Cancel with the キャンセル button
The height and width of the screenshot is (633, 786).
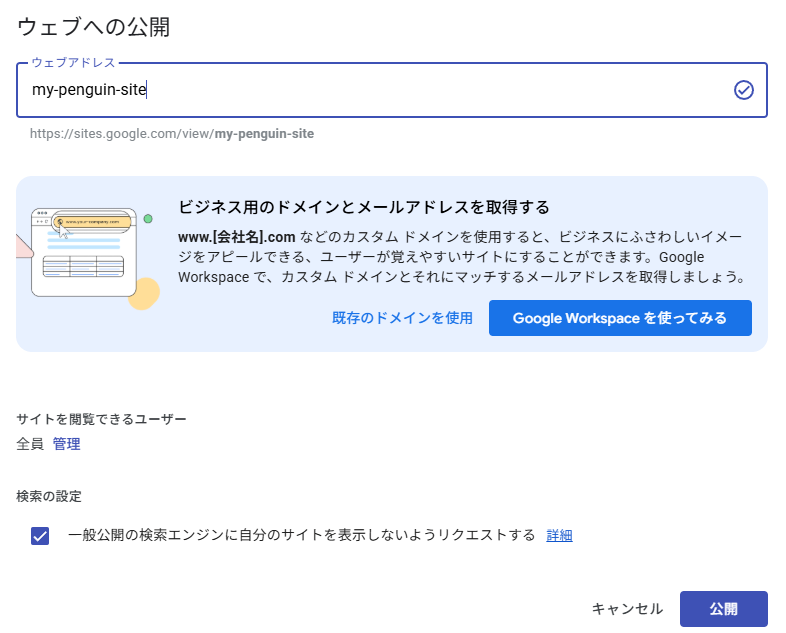tap(627, 609)
